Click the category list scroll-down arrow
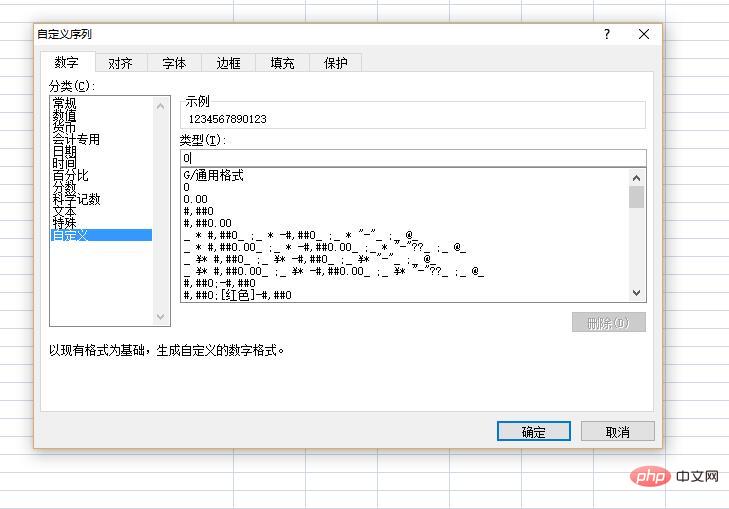This screenshot has width=729, height=509. click(160, 317)
